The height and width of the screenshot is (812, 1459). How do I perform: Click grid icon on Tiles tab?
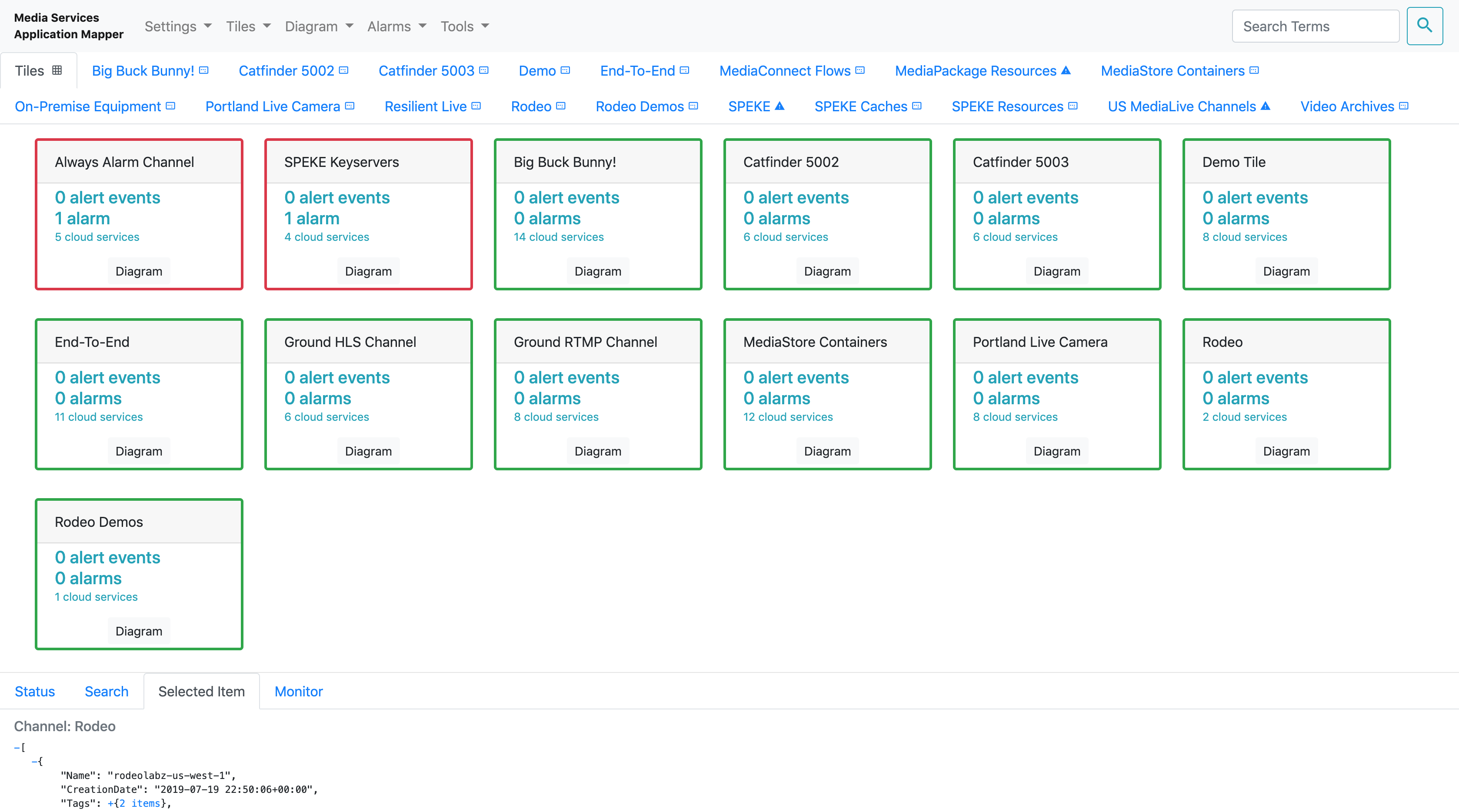point(57,70)
